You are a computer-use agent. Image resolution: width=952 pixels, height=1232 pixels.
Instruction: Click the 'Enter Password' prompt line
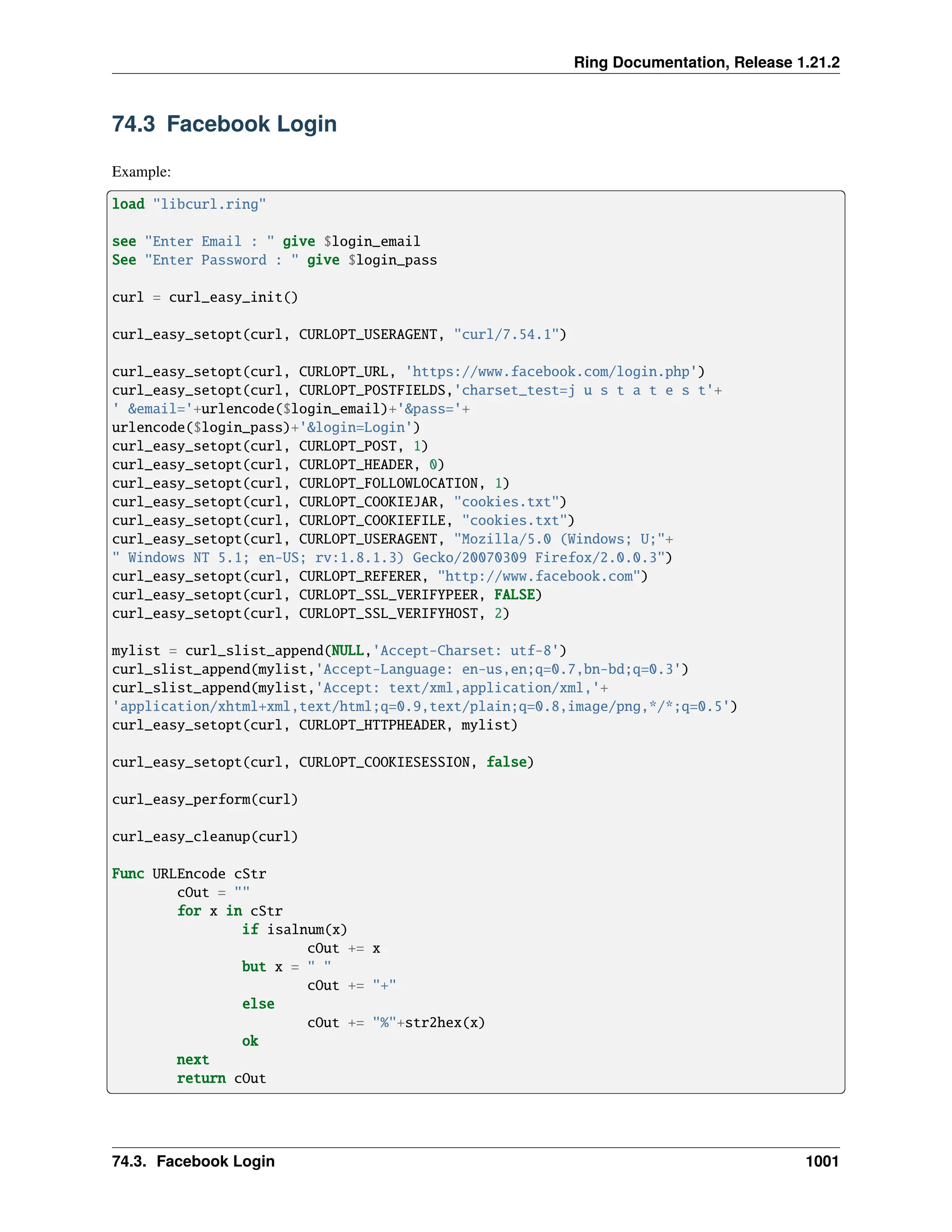[x=274, y=260]
